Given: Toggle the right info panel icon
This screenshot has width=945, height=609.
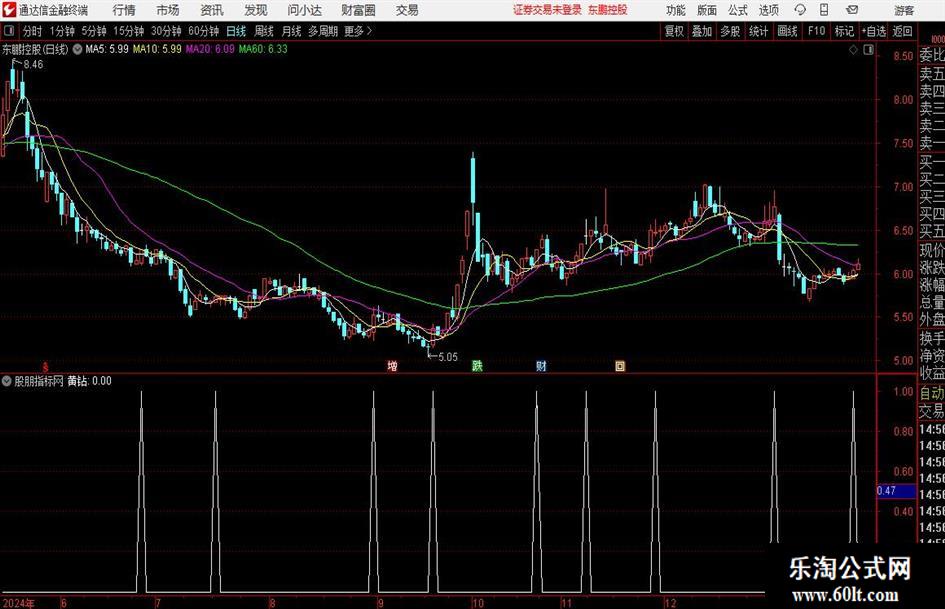Looking at the screenshot, I should click(868, 50).
